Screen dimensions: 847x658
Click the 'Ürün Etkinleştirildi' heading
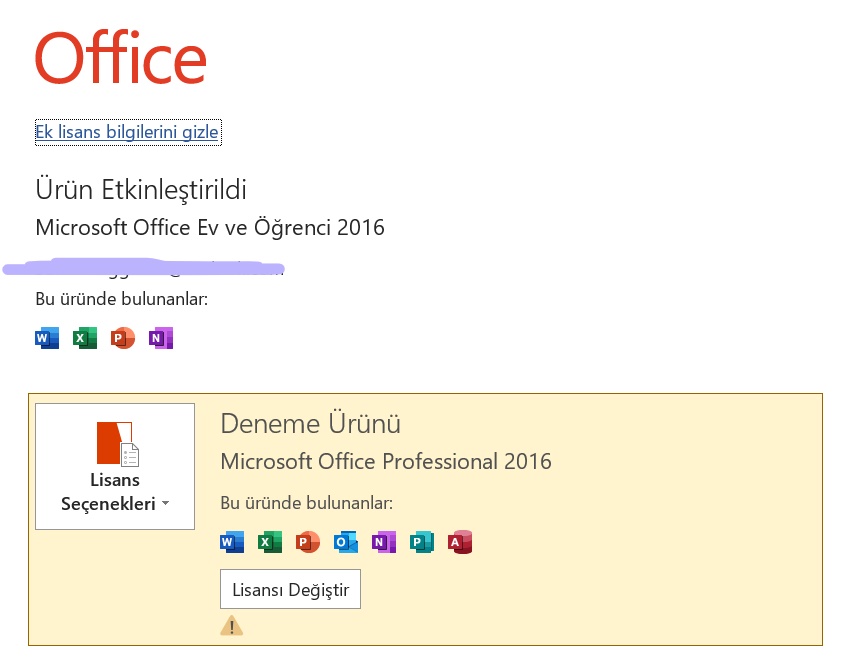(141, 190)
